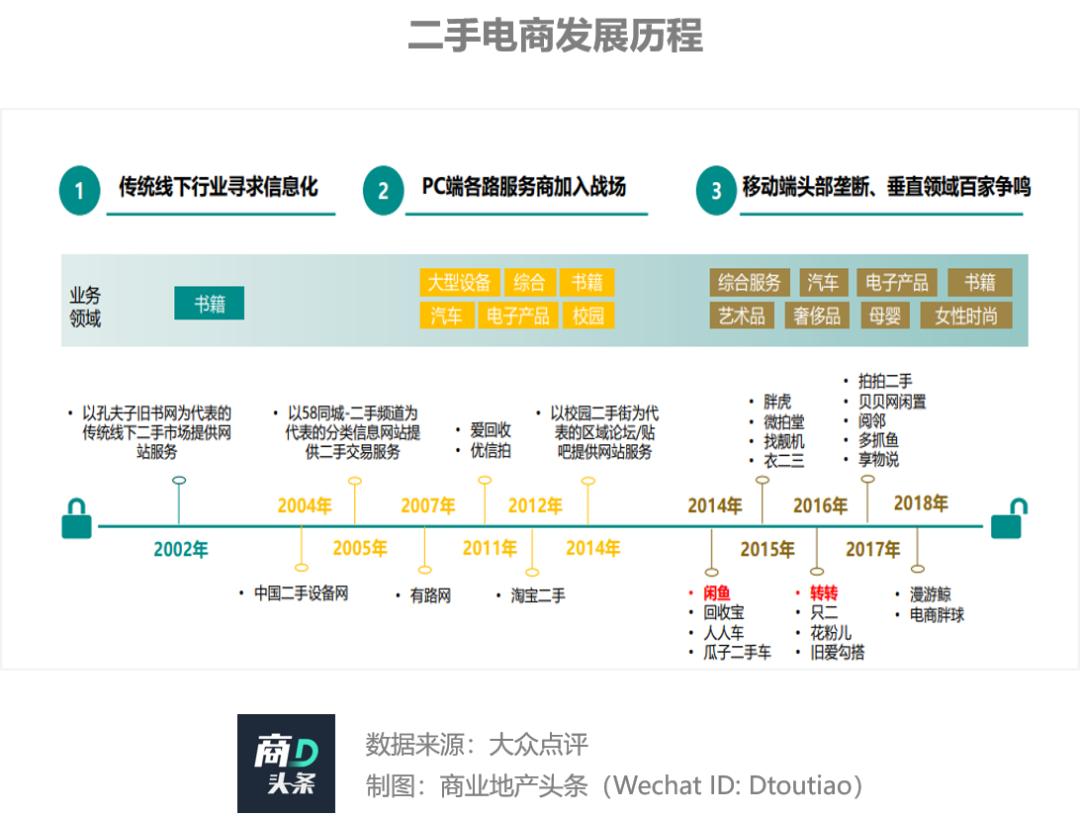This screenshot has width=1080, height=816.
Task: Click the 人人车 entry
Action: tap(724, 632)
